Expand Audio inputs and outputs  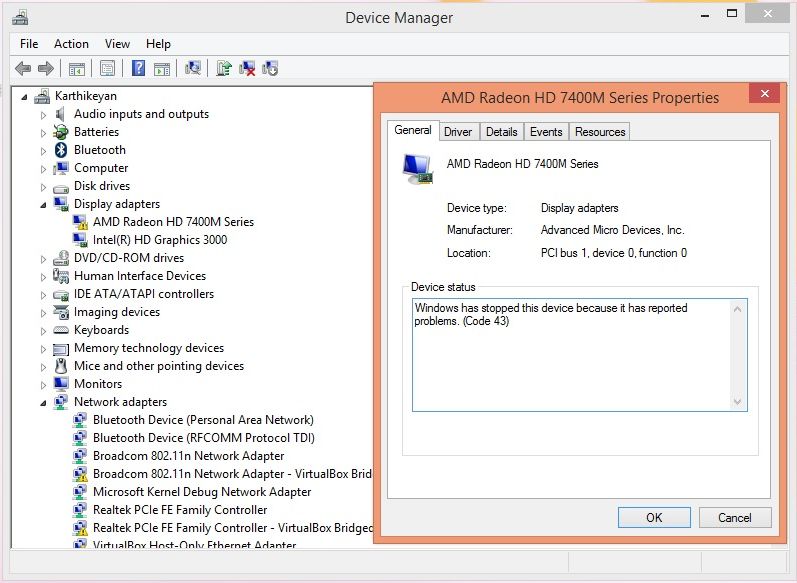point(43,115)
